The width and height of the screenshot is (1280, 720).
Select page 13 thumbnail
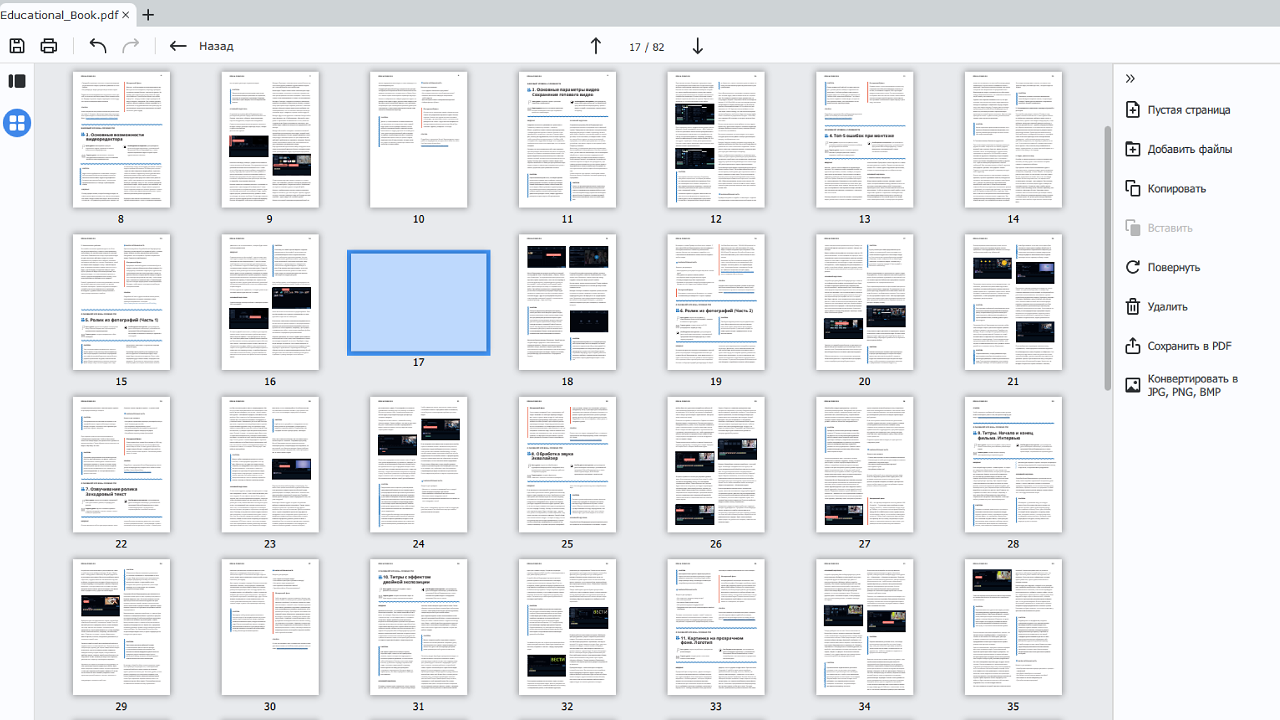(x=865, y=139)
